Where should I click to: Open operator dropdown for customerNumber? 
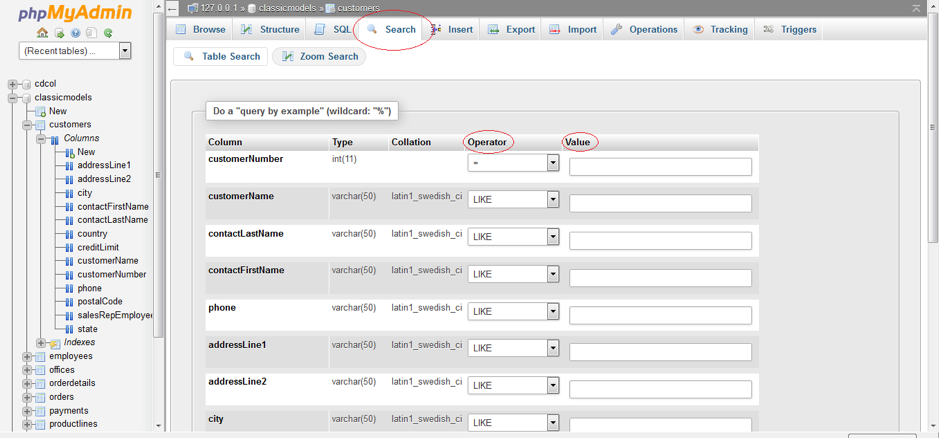[552, 163]
